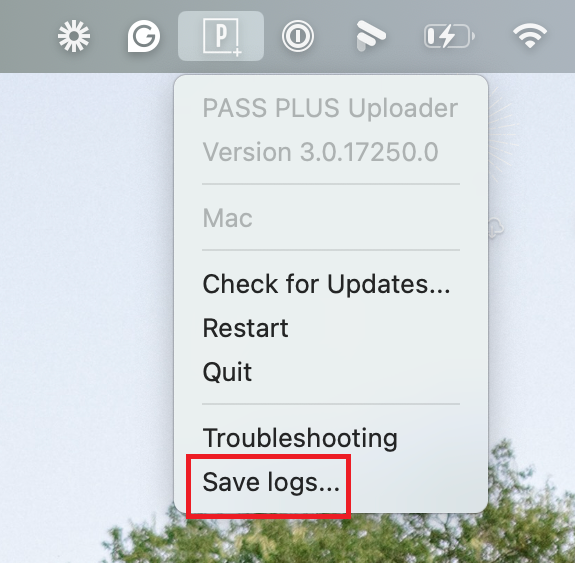Click the slanted stripes menu bar icon
Screen dimensions: 575x563
pos(371,36)
